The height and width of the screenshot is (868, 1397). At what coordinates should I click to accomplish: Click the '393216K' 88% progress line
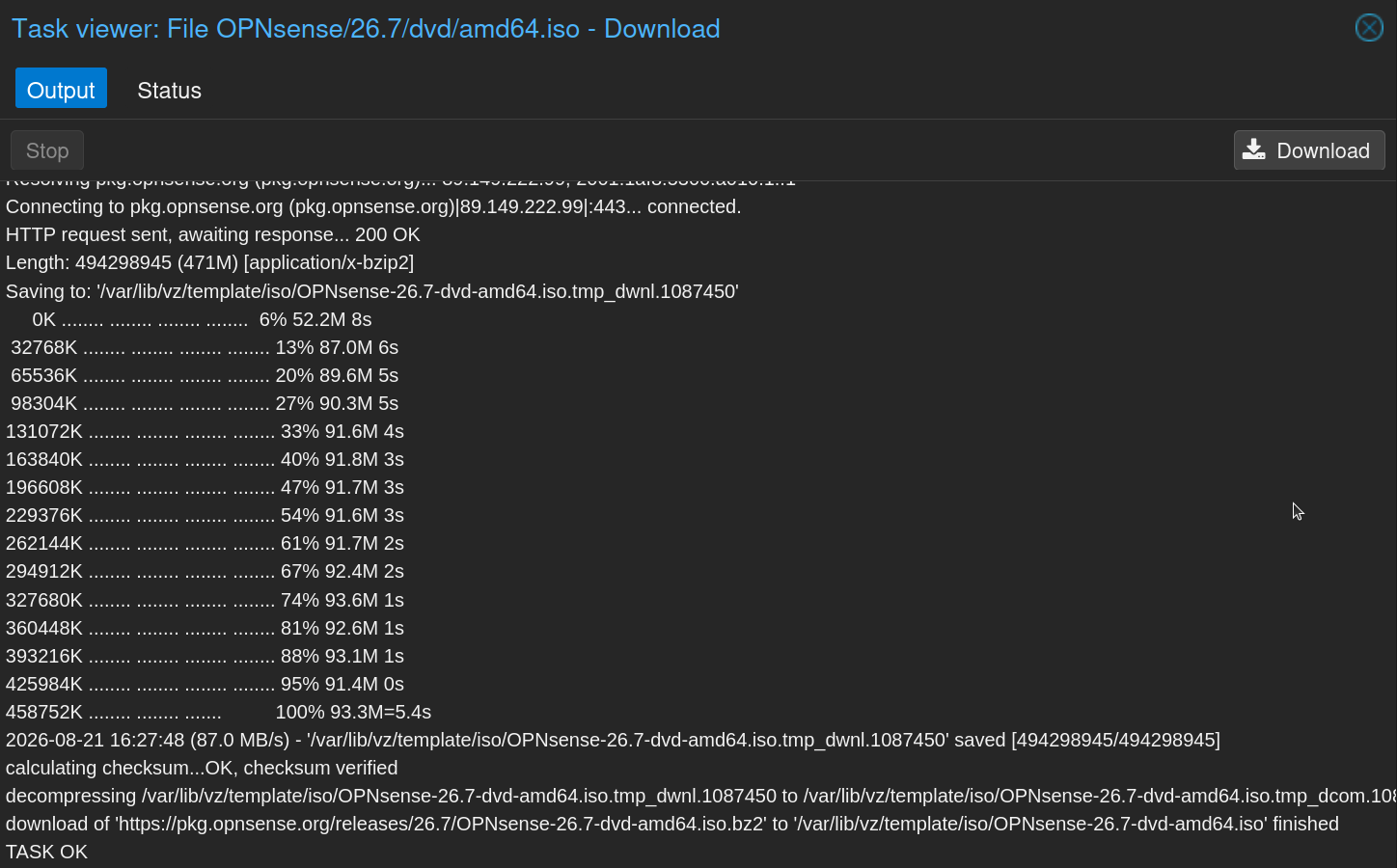205,656
